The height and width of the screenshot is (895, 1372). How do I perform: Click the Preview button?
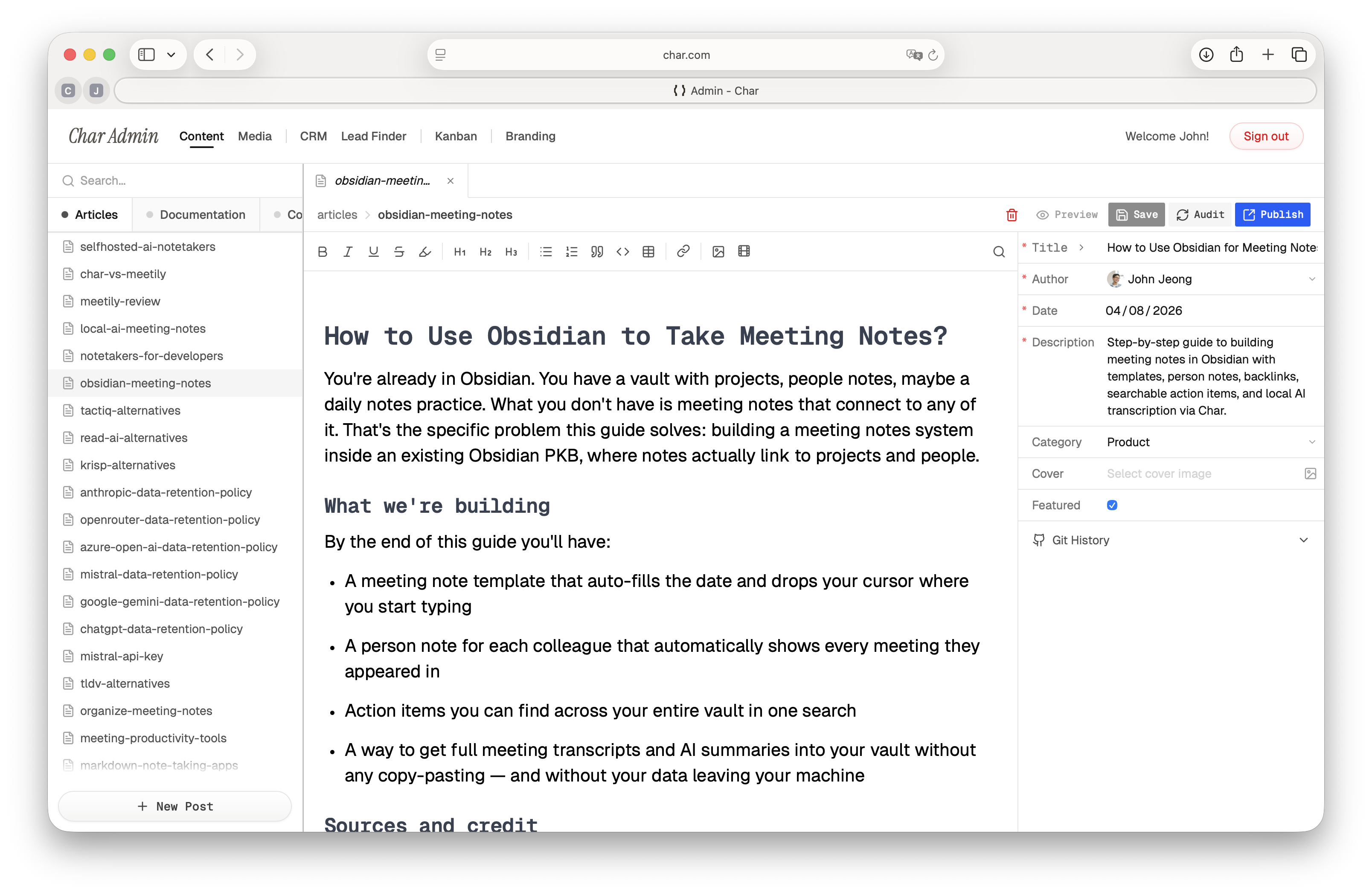(x=1067, y=215)
